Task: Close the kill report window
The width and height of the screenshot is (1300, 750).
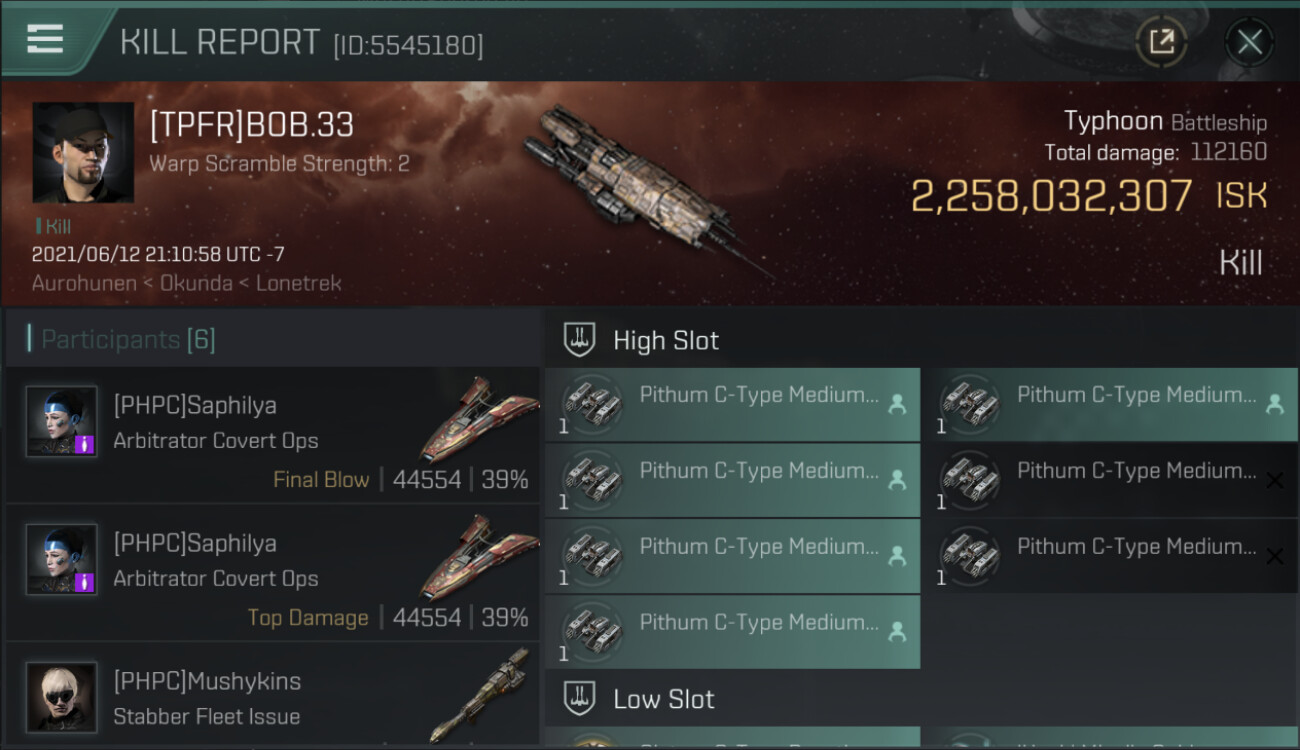Action: click(x=1249, y=42)
